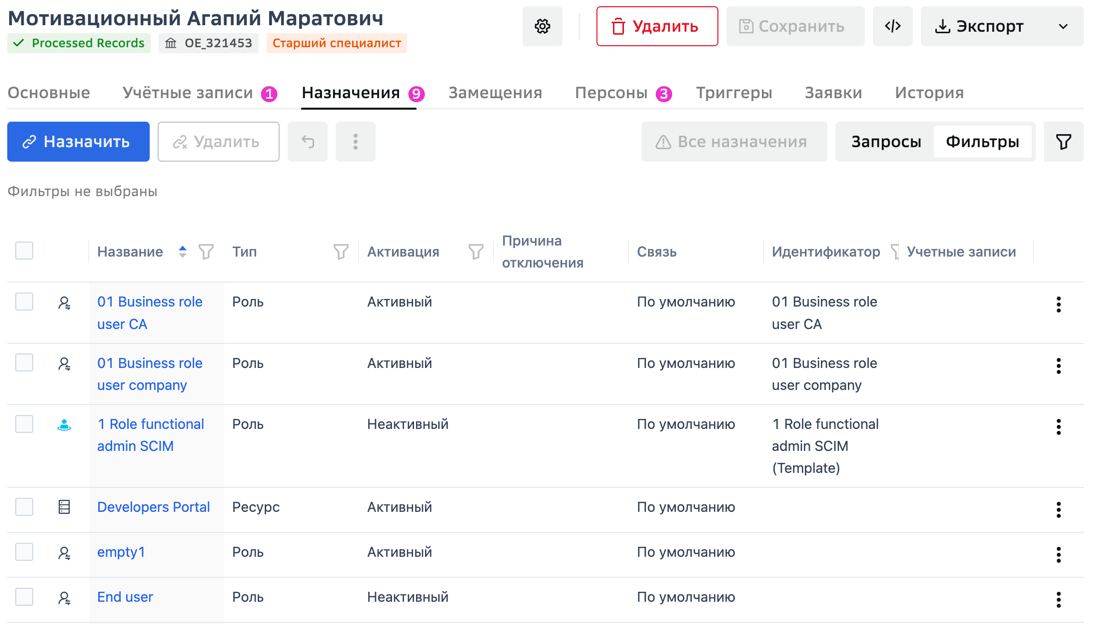The image size is (1096, 624).
Task: Filter the Идентификатор column
Action: (x=895, y=252)
